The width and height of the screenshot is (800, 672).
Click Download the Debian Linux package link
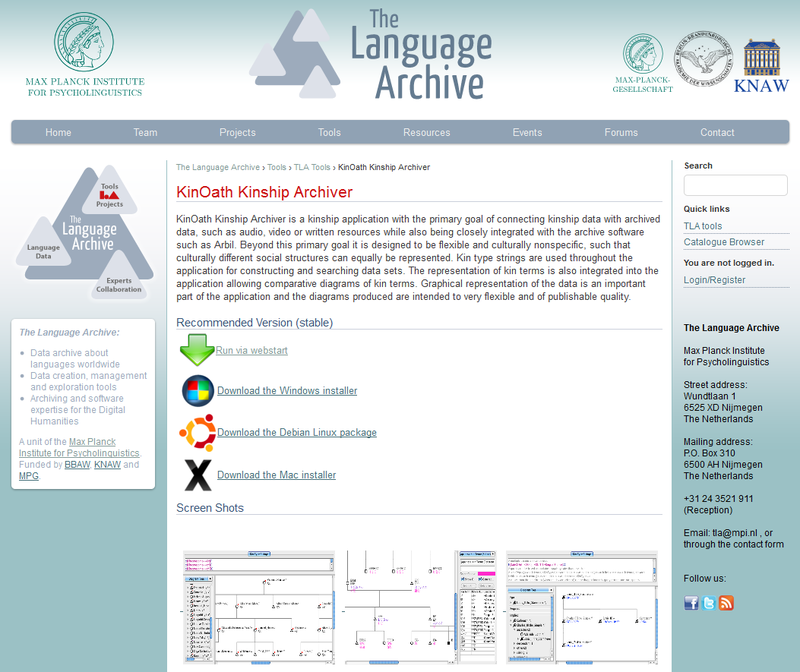(297, 432)
